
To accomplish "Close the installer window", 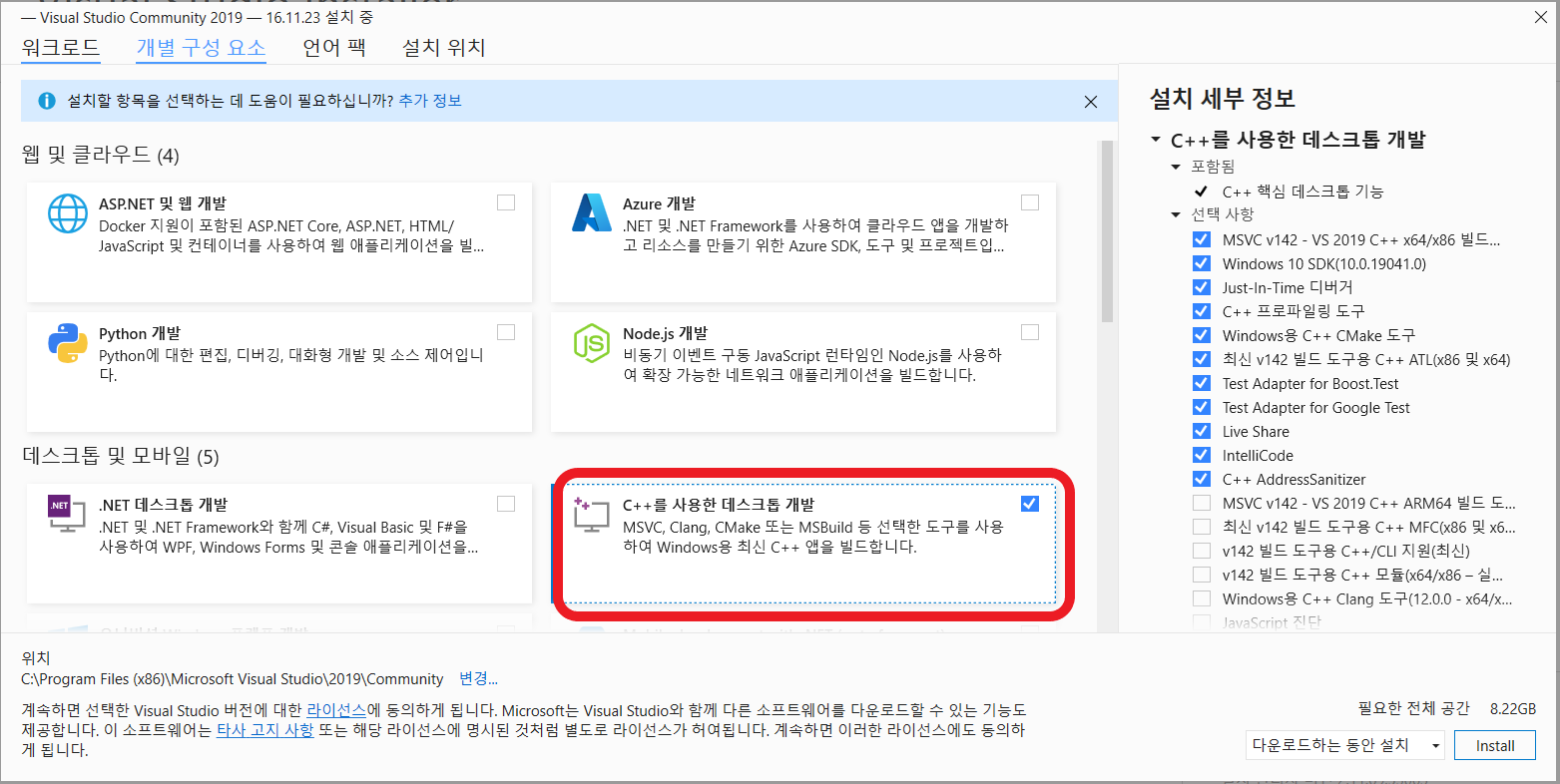I will 1540,16.
